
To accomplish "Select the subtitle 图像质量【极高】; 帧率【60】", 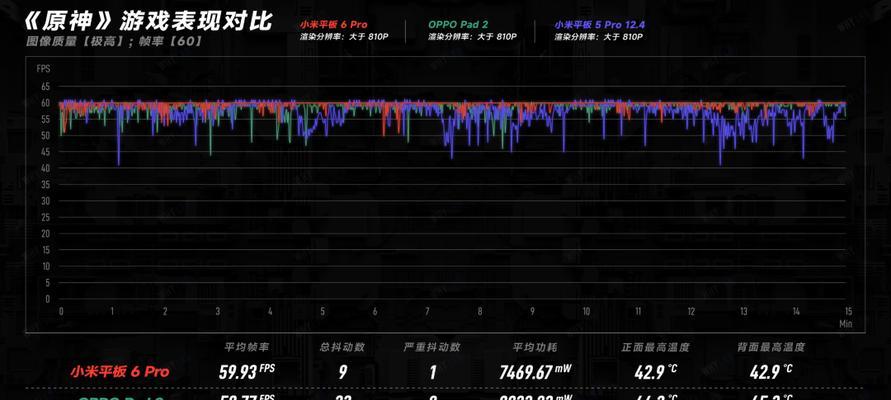I will (114, 41).
